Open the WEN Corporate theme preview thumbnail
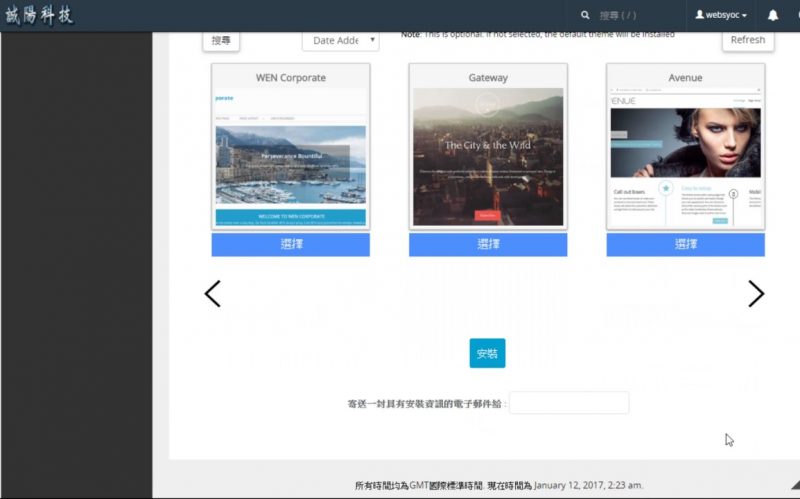Viewport: 800px width, 499px height. coord(290,158)
